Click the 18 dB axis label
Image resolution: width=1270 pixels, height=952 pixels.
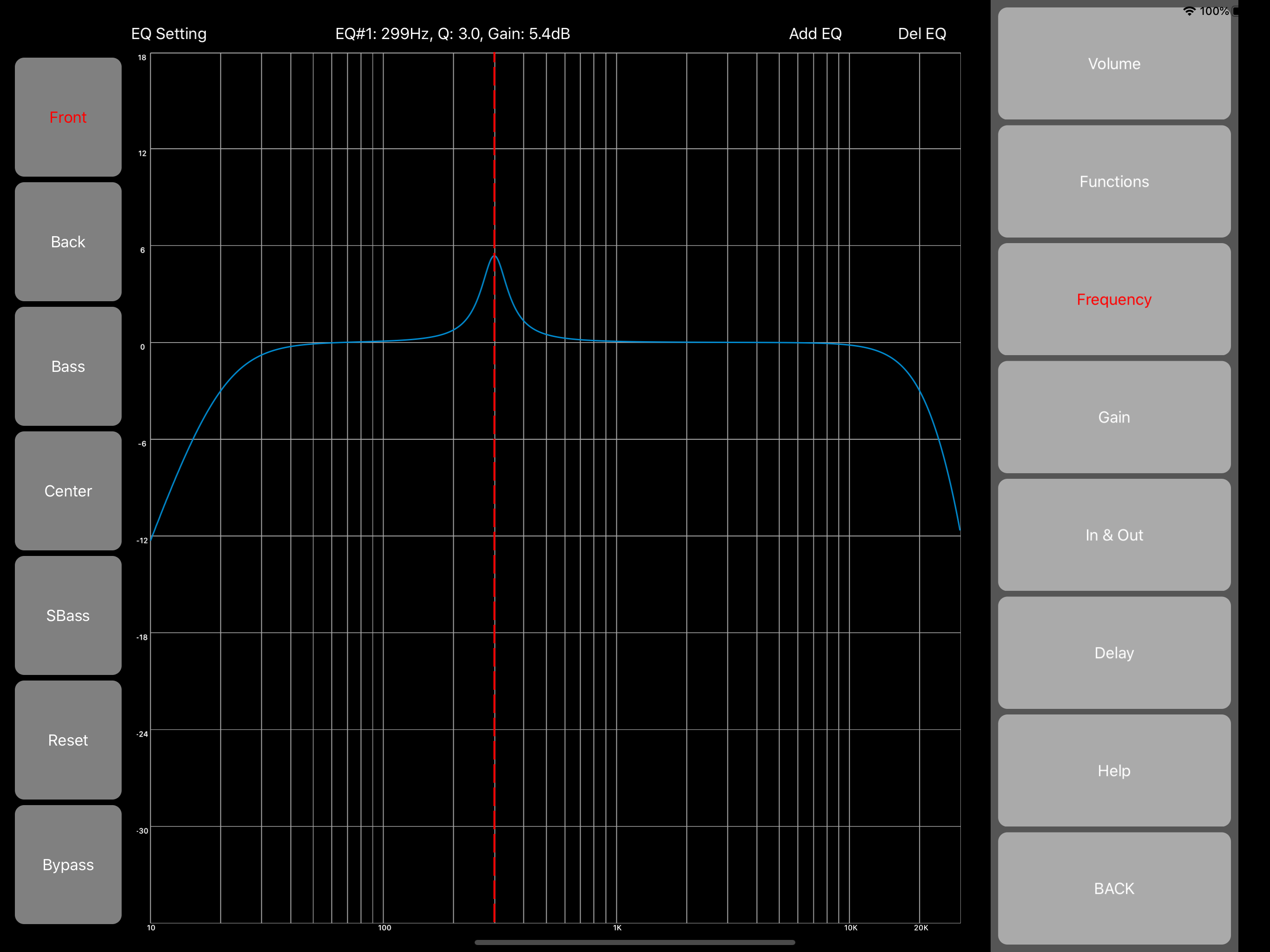pos(142,58)
